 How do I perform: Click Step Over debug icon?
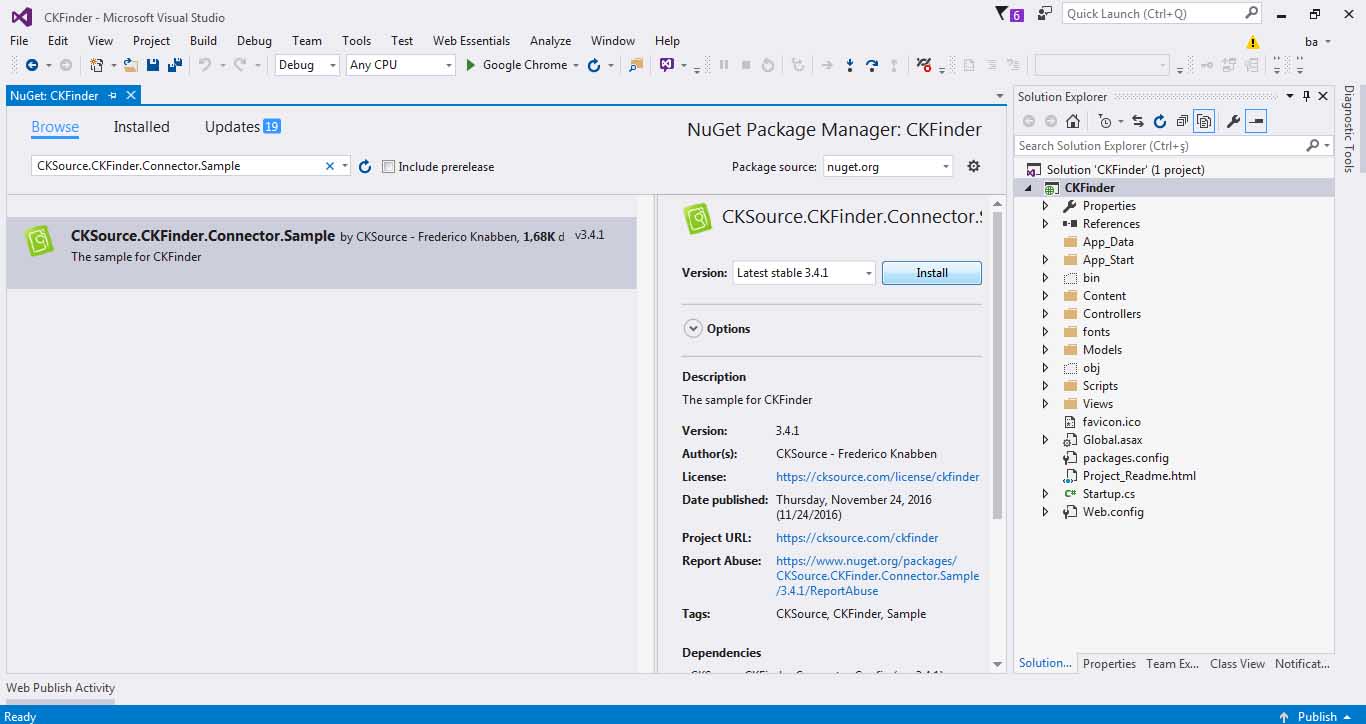(x=871, y=65)
